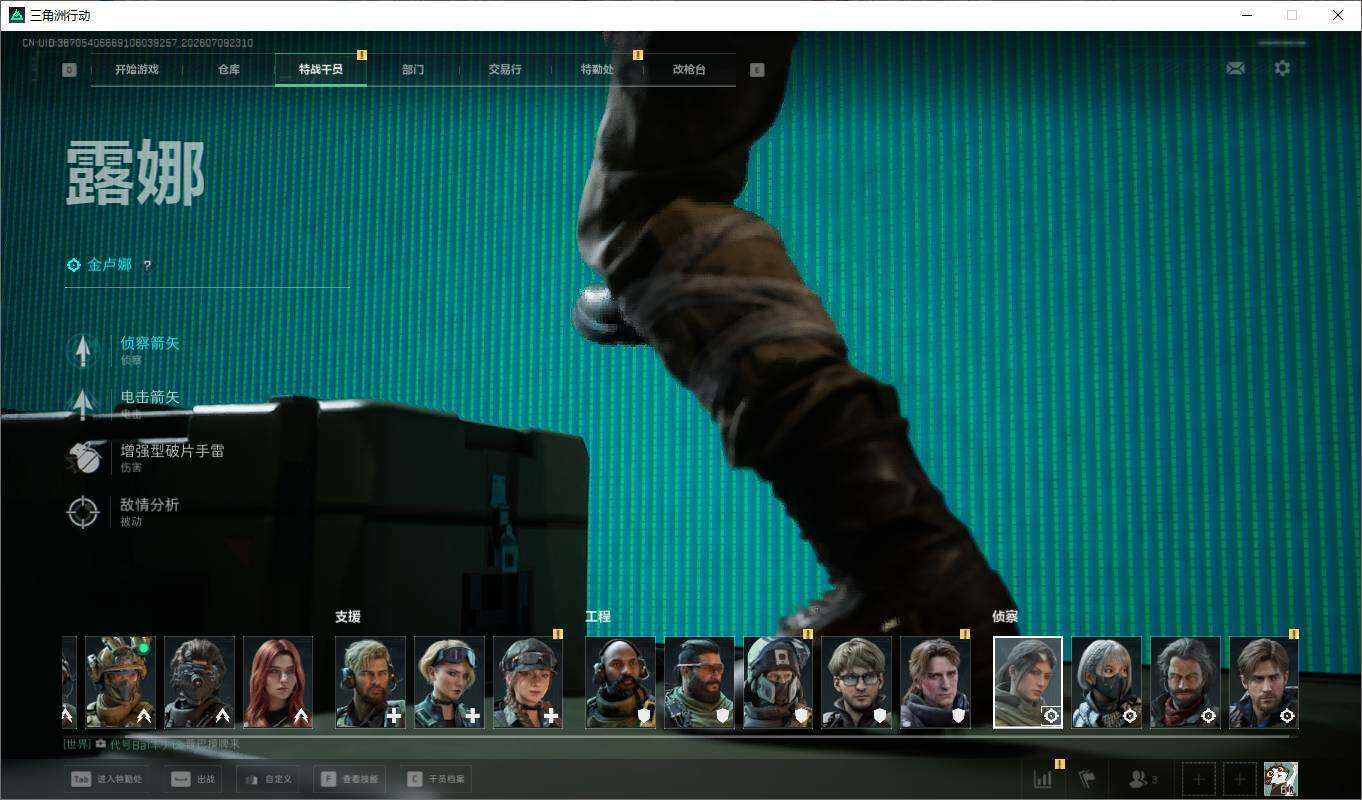Image resolution: width=1362 pixels, height=800 pixels.
Task: Select the engineer operator with glasses
Action: tap(856, 682)
